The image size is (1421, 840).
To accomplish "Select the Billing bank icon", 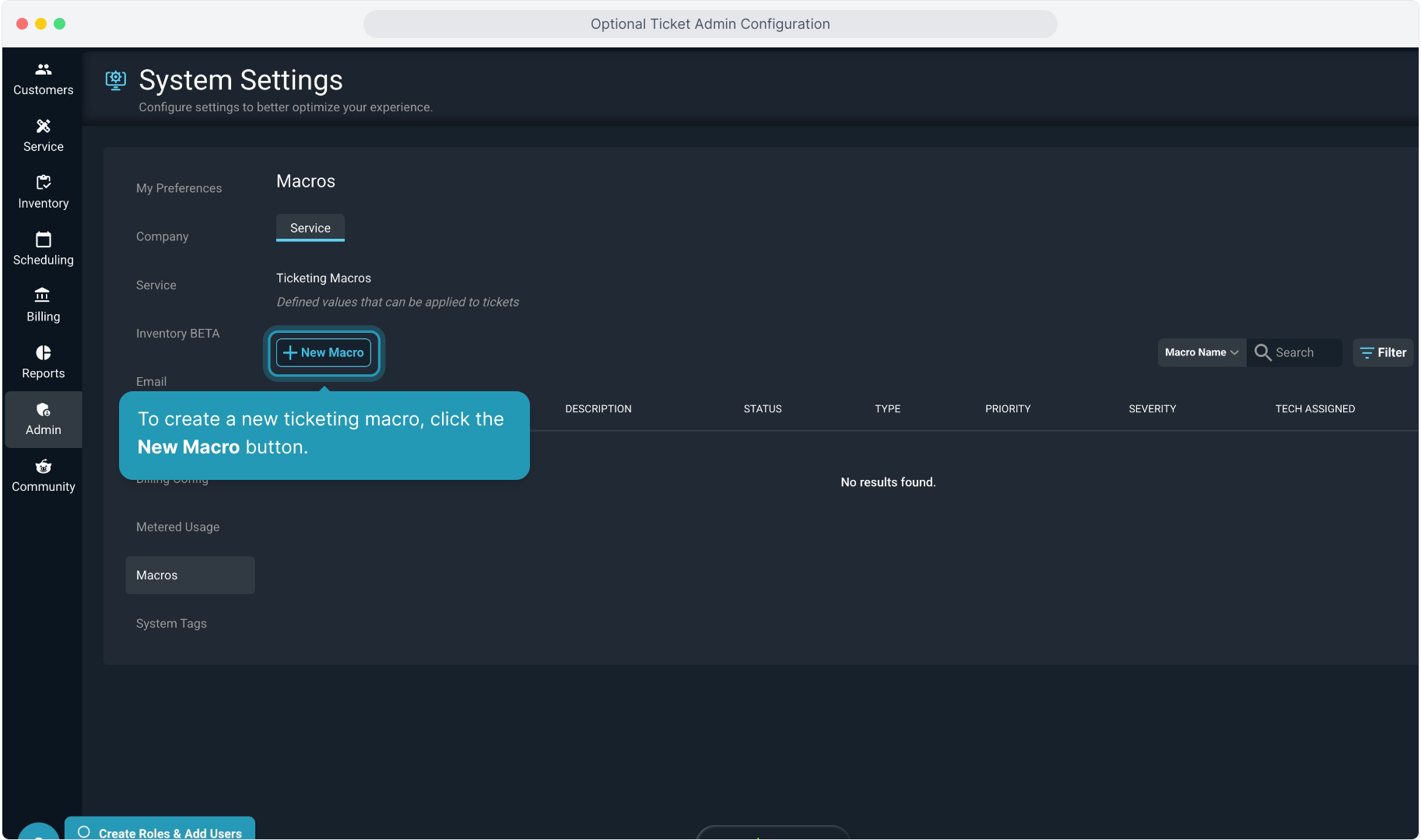I will (x=44, y=296).
